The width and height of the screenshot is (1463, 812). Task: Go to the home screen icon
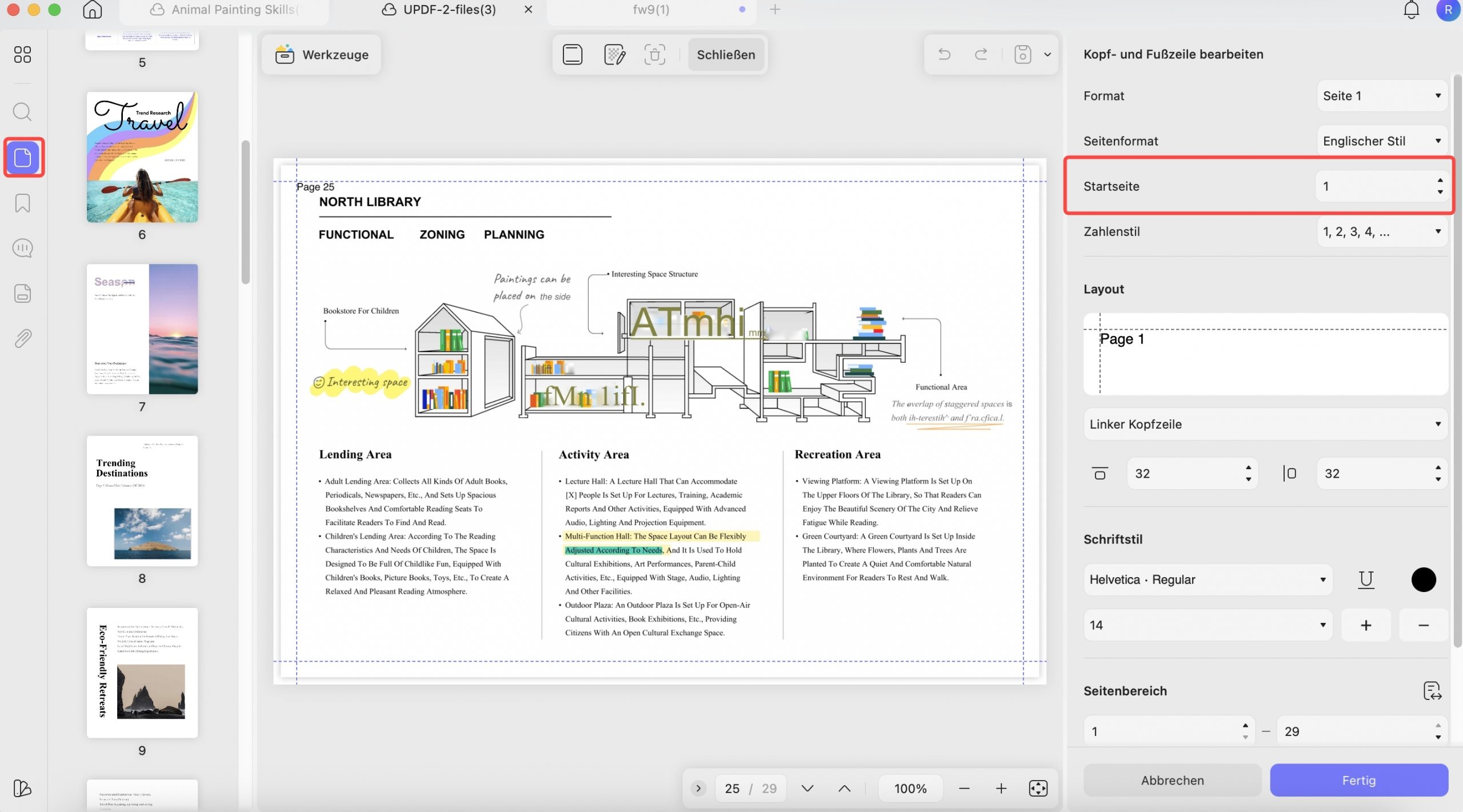92,10
